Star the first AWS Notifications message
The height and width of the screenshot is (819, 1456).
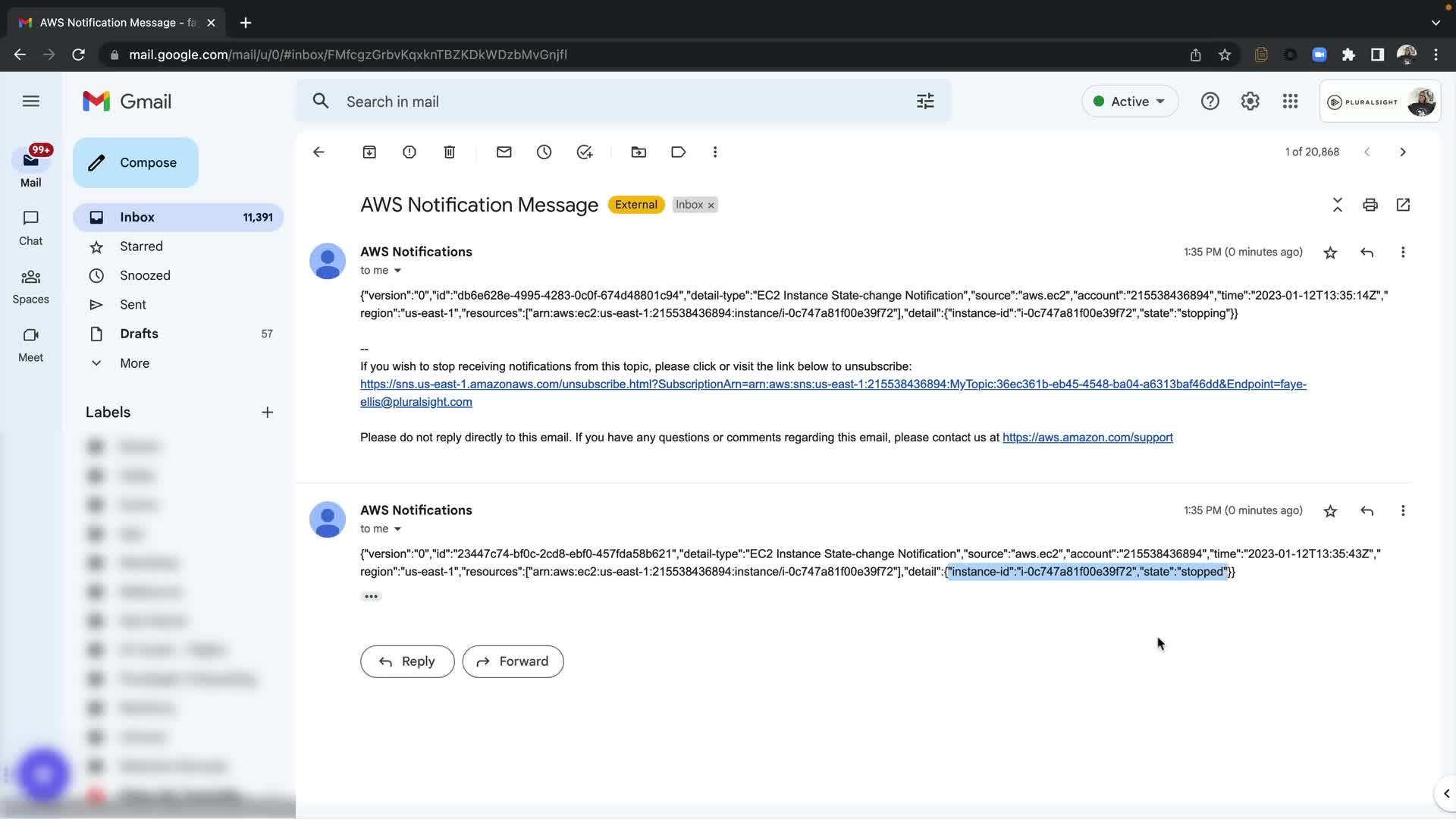coord(1330,253)
